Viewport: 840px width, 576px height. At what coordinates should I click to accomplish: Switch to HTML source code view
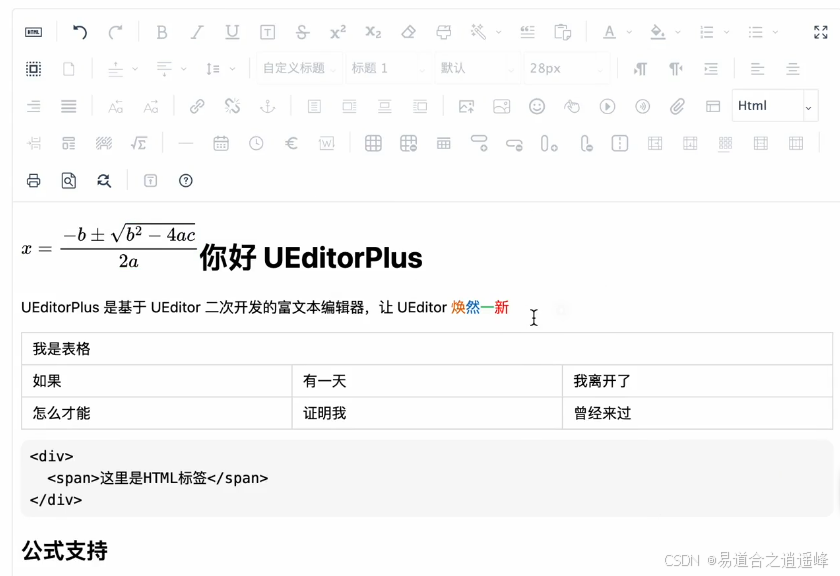tap(31, 31)
